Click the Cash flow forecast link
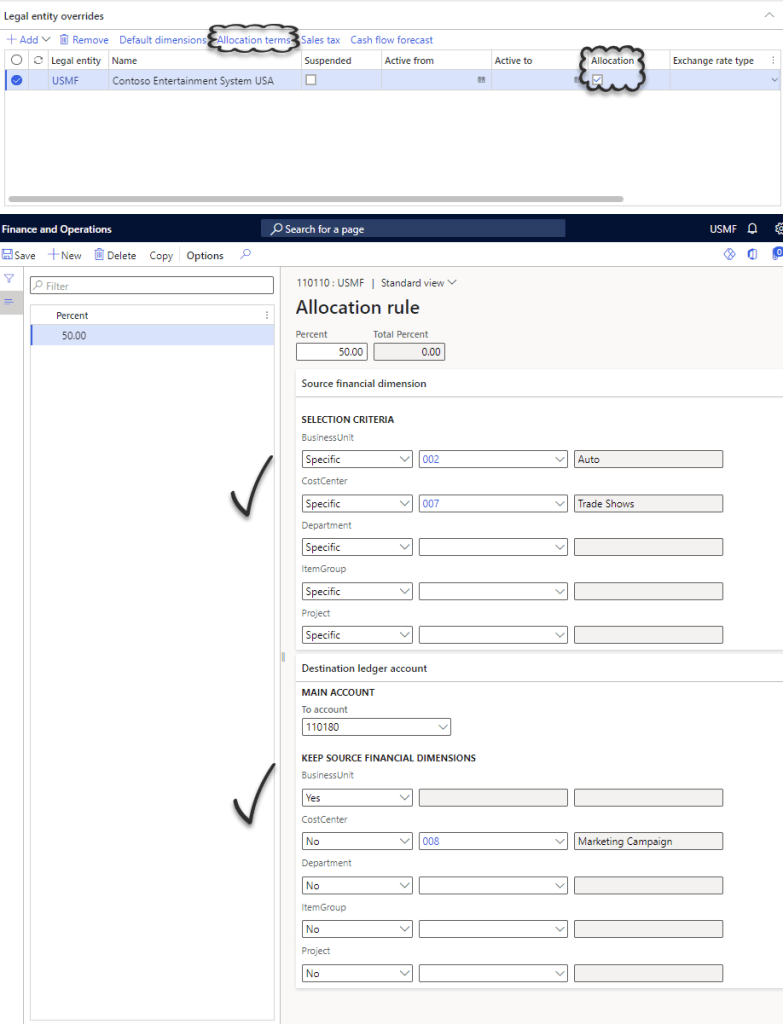Image resolution: width=783 pixels, height=1024 pixels. pyautogui.click(x=391, y=40)
